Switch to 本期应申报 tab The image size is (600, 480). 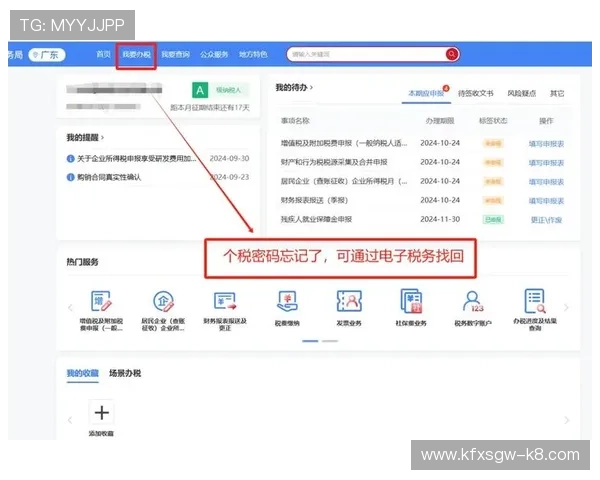[x=426, y=93]
